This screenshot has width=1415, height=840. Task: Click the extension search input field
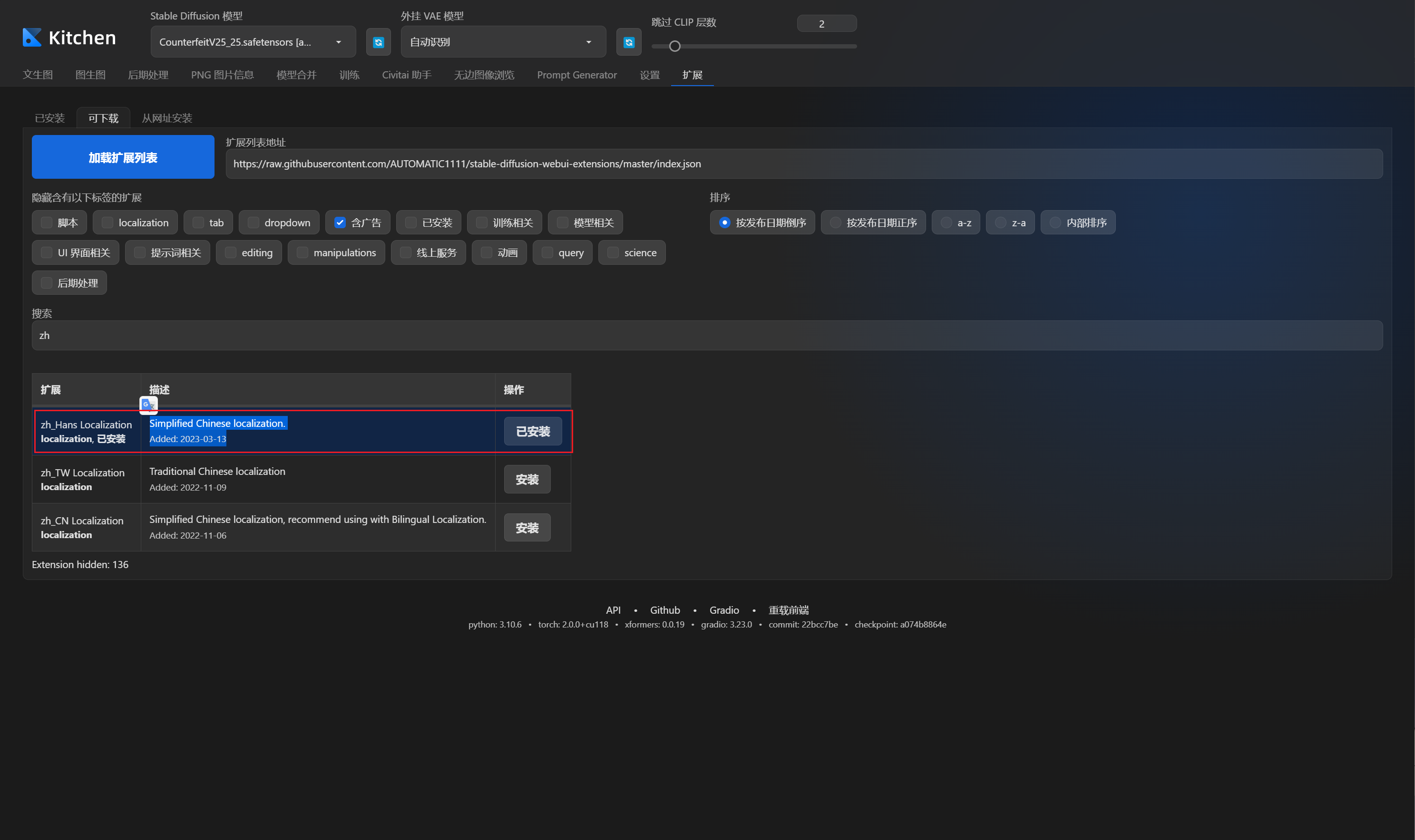pyautogui.click(x=707, y=336)
